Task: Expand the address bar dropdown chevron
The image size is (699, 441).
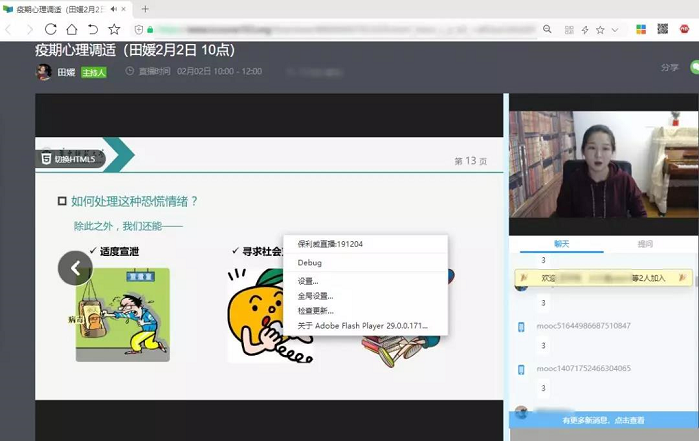Action: (x=614, y=30)
